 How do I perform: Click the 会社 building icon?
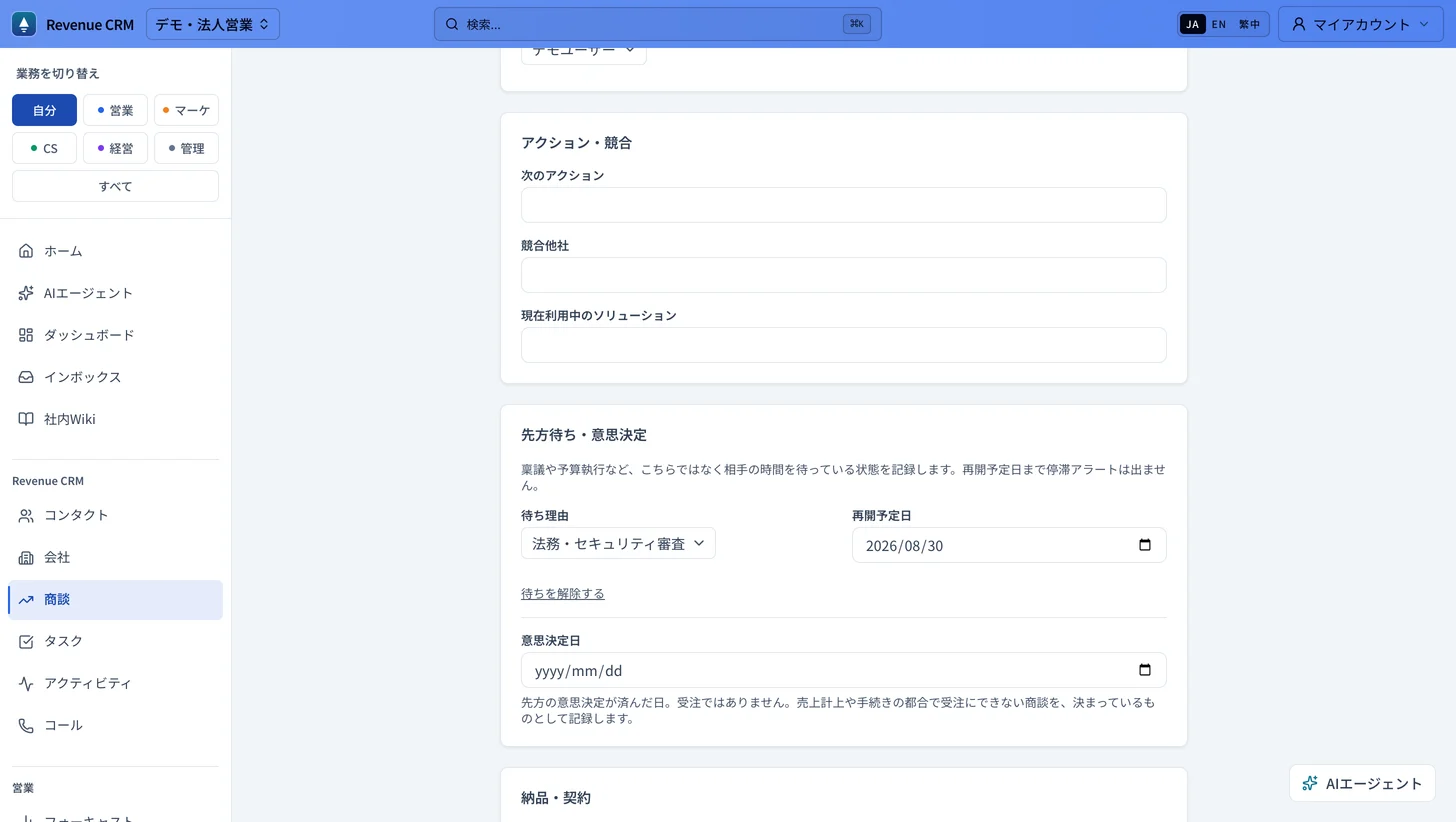coord(26,557)
